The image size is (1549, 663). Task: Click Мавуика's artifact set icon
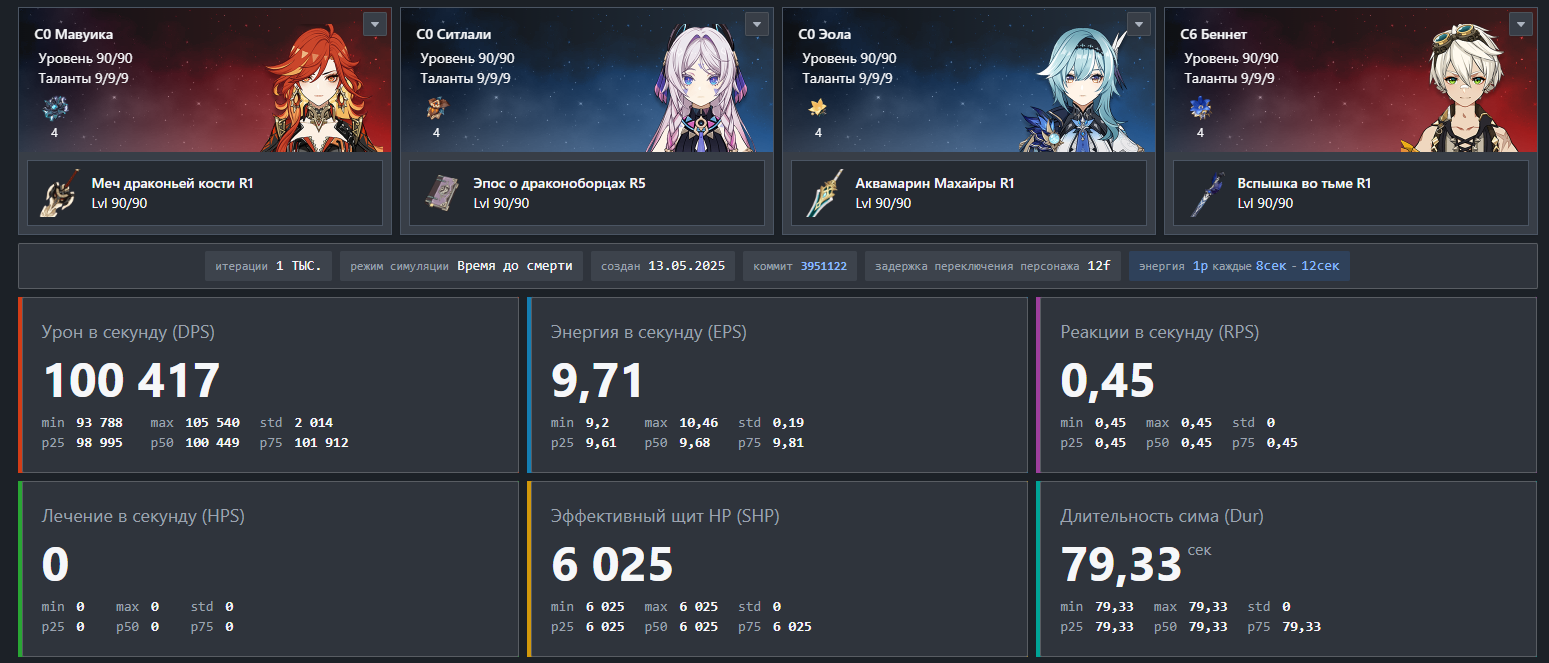pos(54,108)
